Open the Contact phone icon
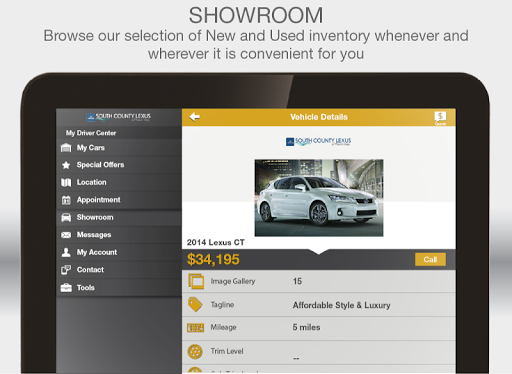Screen dimensions: 512x374 (x=66, y=270)
